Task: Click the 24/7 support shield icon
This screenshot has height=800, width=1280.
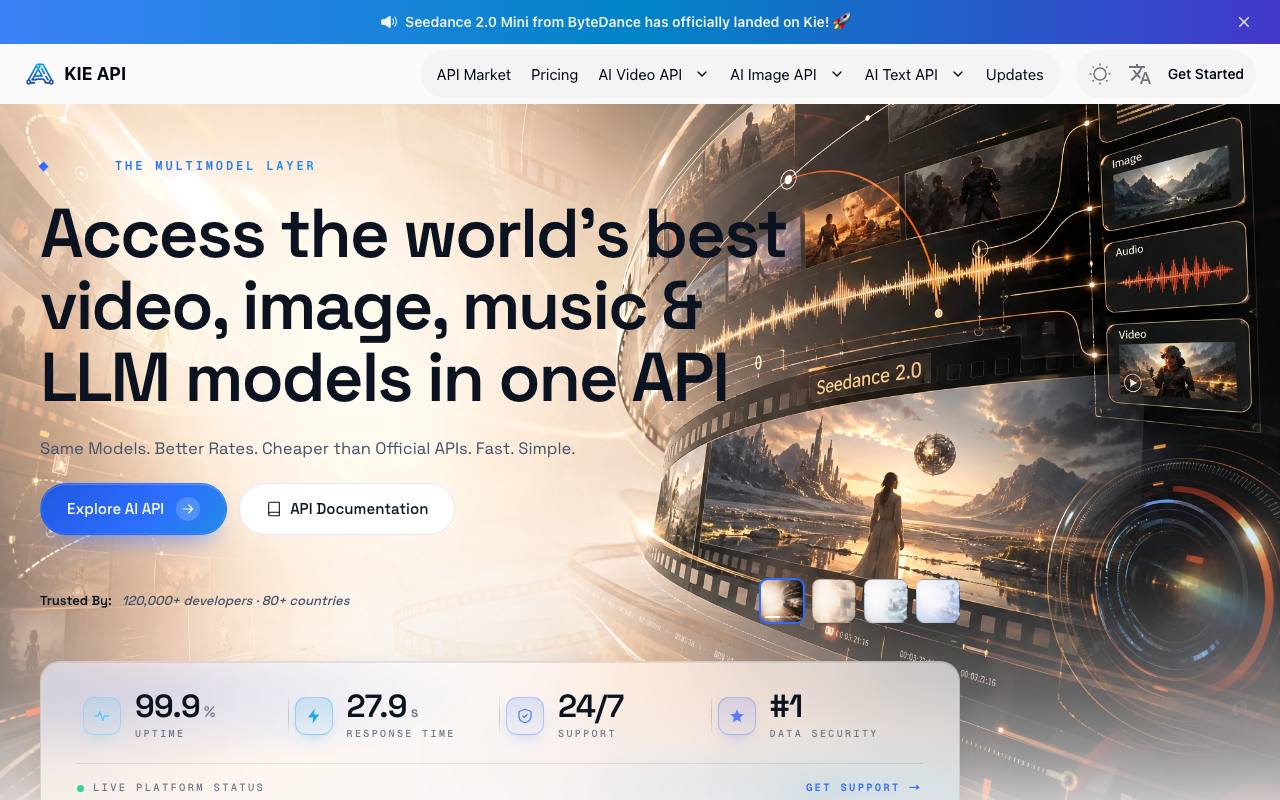Action: [x=525, y=716]
